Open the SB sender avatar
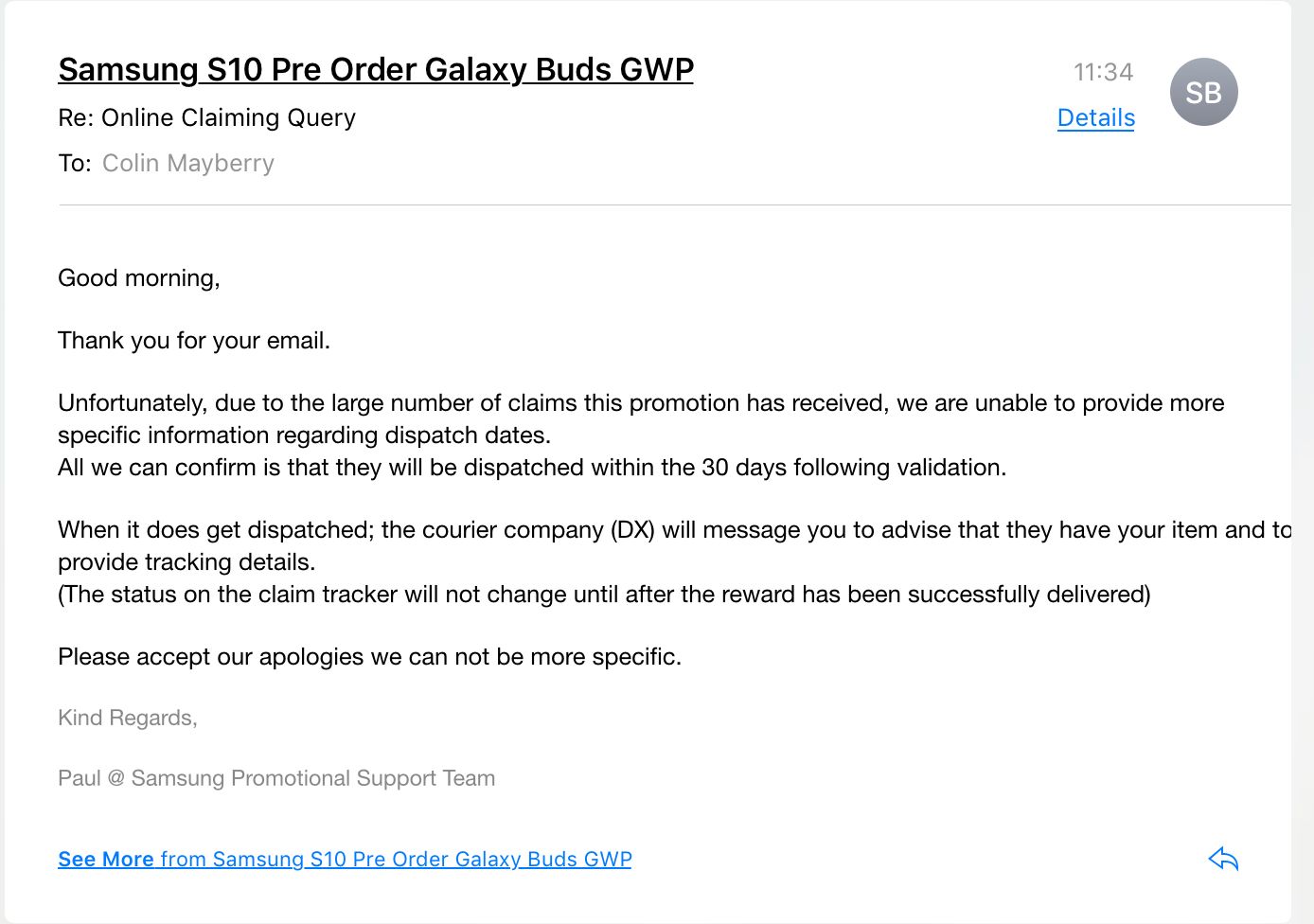1314x924 pixels. (x=1203, y=92)
